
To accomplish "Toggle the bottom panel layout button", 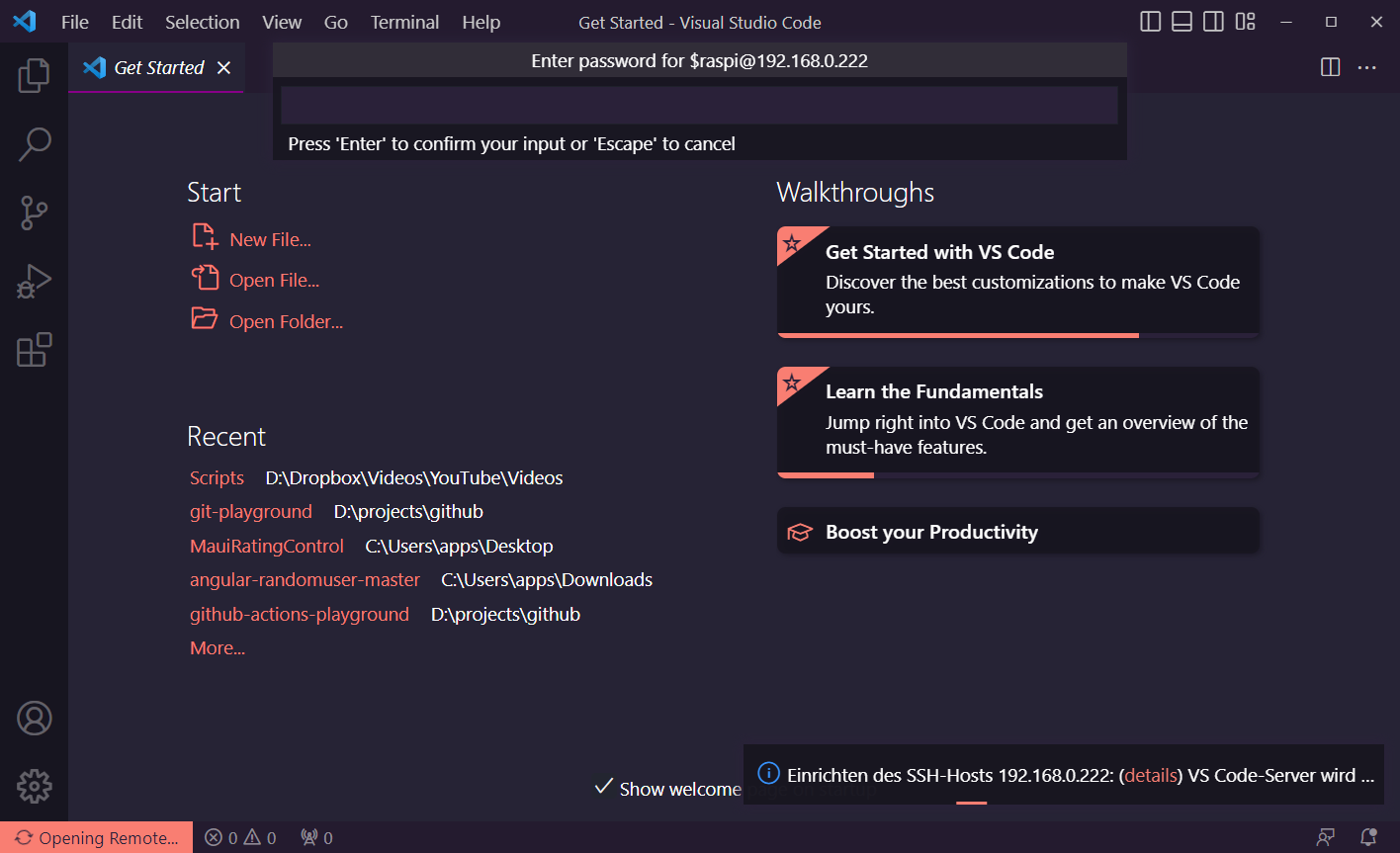I will (x=1181, y=22).
